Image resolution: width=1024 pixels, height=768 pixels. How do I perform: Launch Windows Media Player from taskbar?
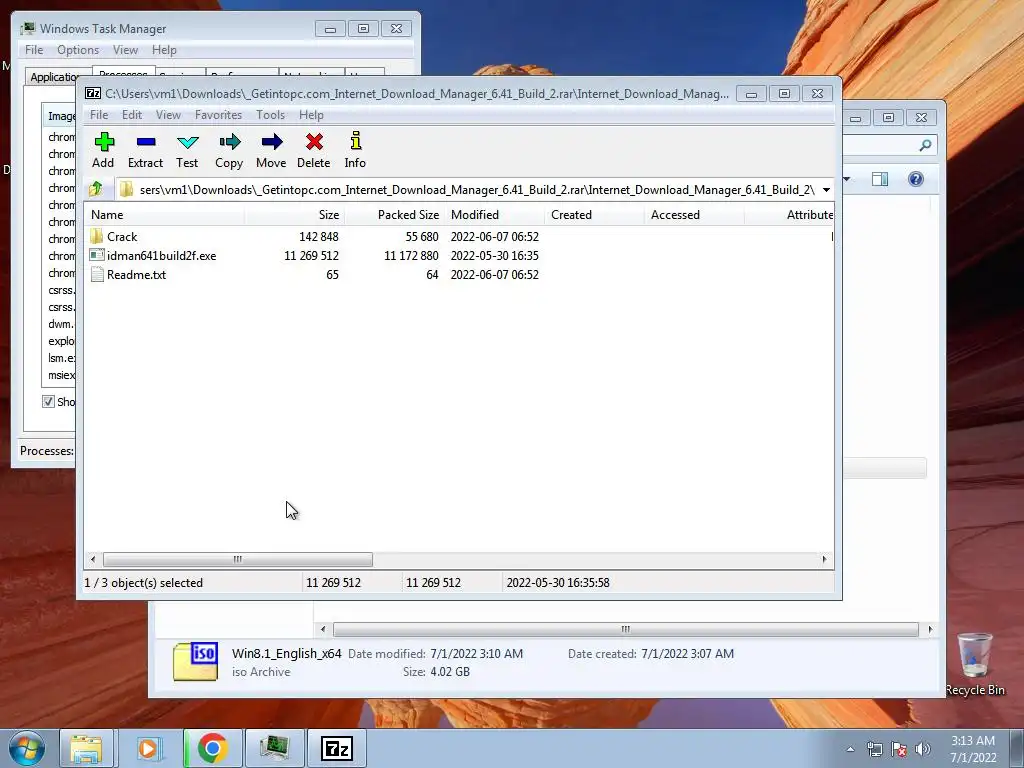(x=148, y=748)
